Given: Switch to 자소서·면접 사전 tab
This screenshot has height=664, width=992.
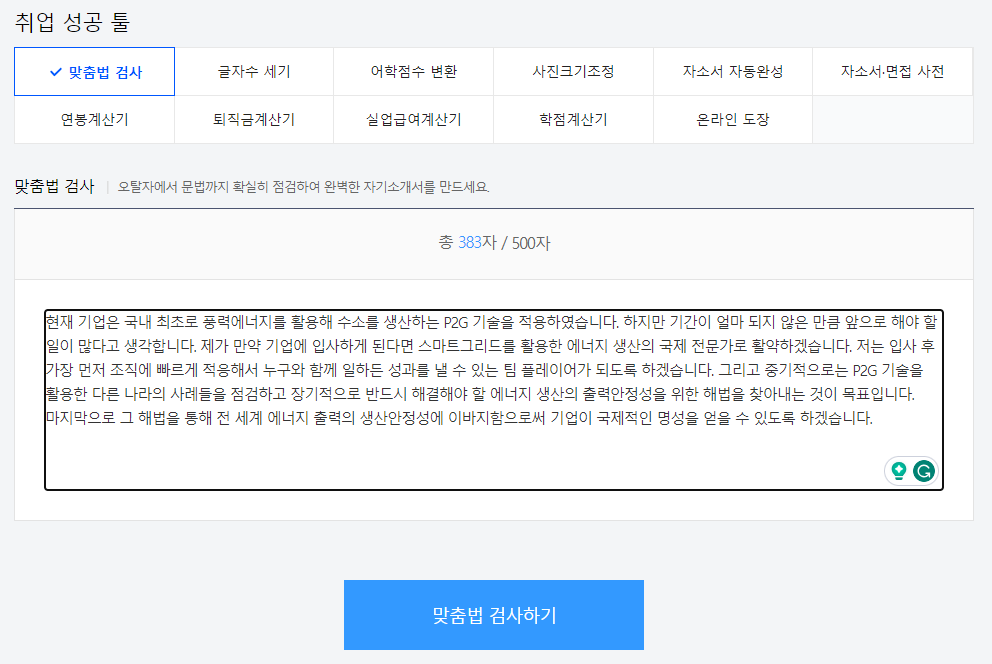Looking at the screenshot, I should [892, 71].
